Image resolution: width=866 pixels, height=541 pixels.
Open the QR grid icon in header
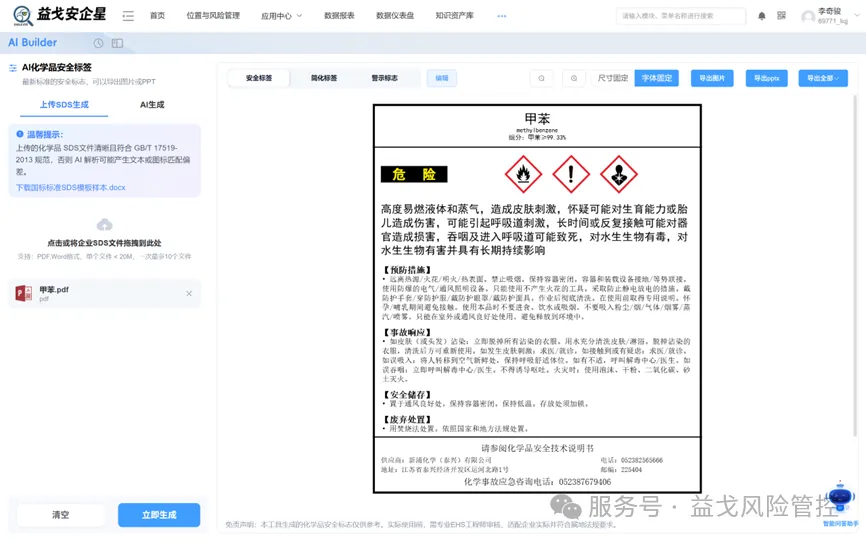(781, 15)
